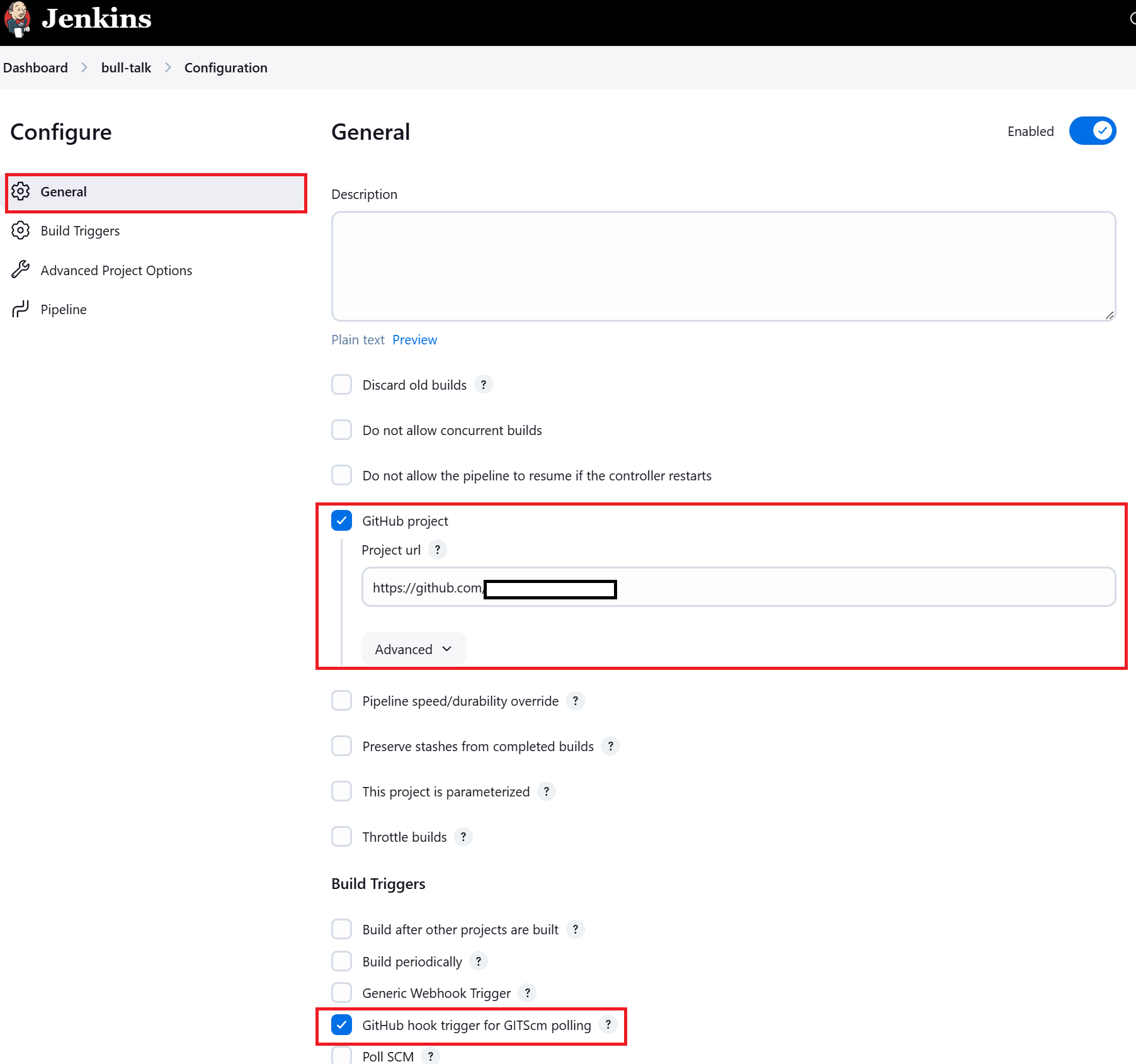Check Do not allow concurrent builds
The image size is (1136, 1064).
click(341, 430)
